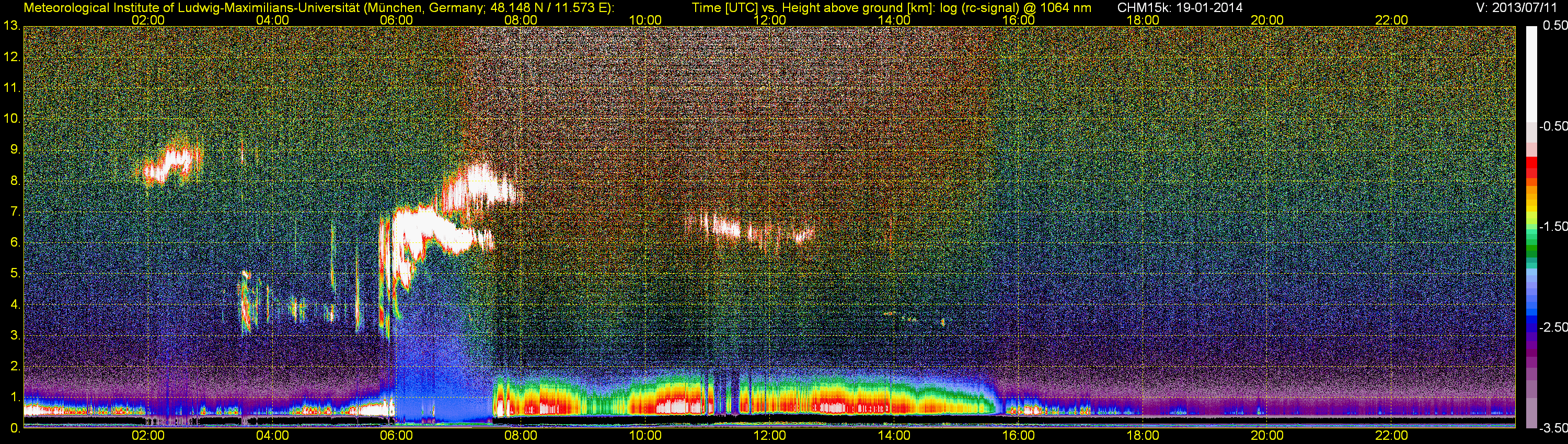Click the 06:00 label on bottom time axis
This screenshot has height=444, width=1568.
(396, 436)
